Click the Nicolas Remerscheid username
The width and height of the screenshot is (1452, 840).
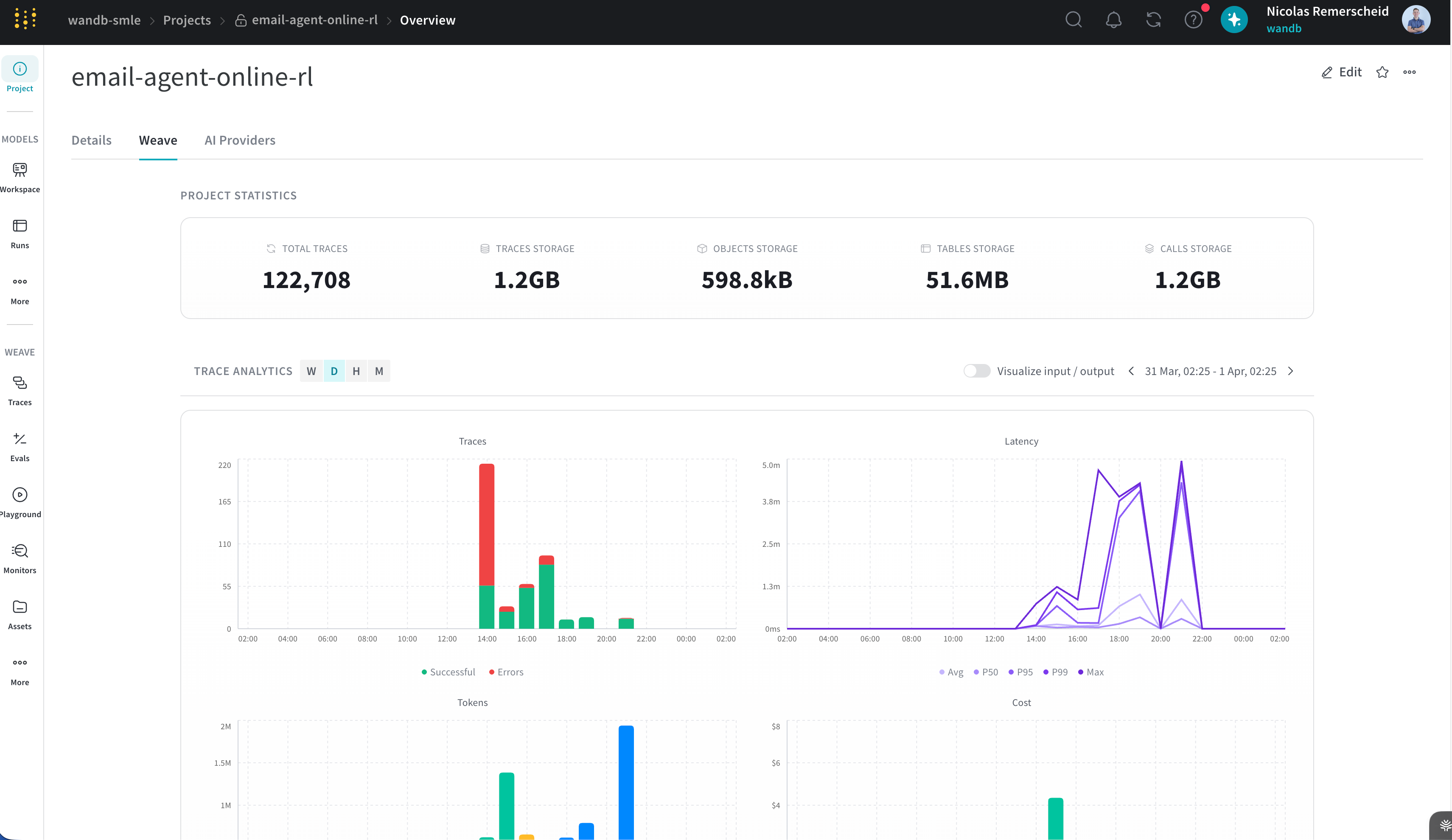point(1327,11)
